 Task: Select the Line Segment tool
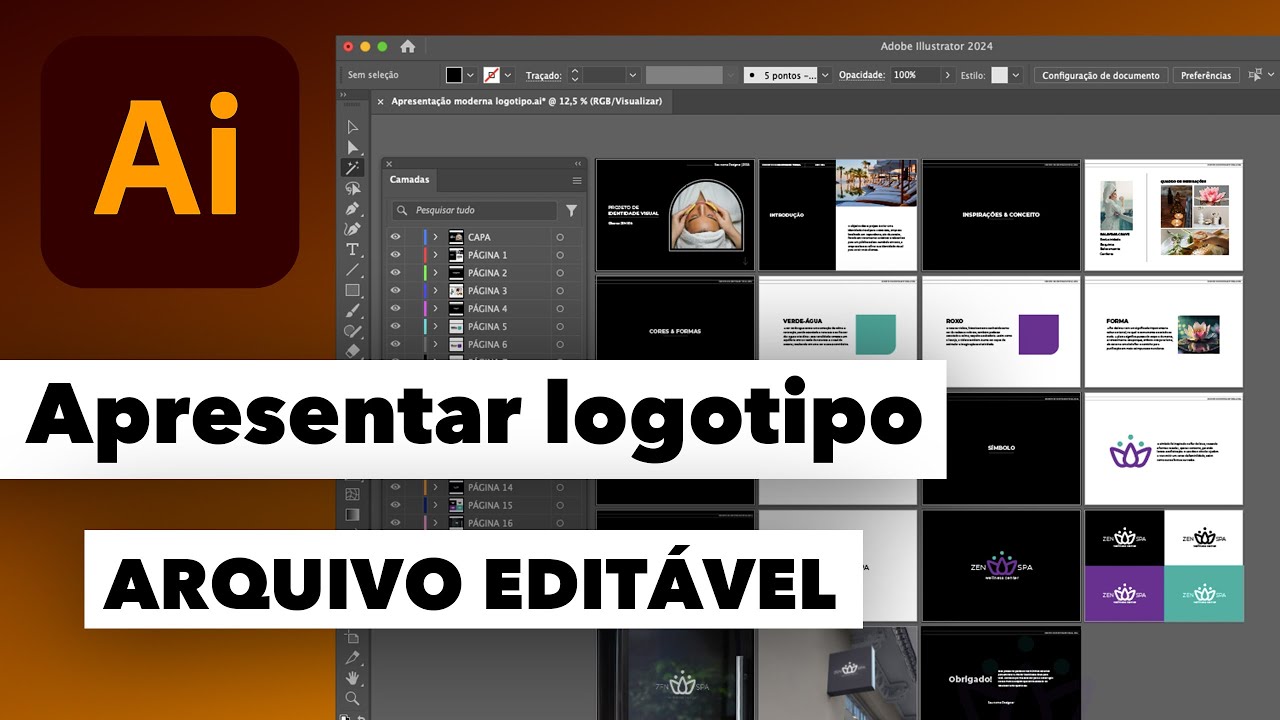coord(352,270)
